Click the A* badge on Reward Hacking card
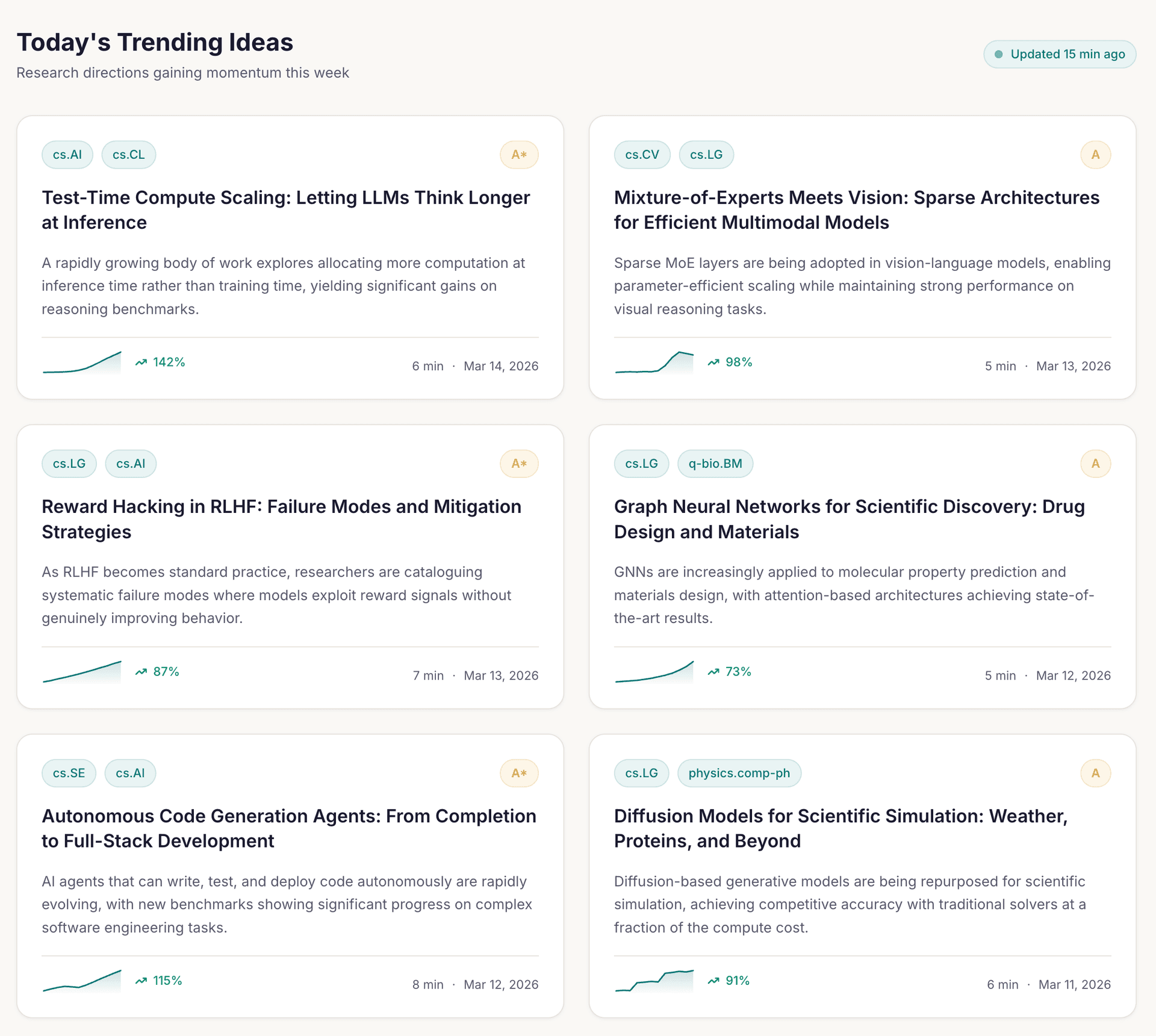This screenshot has width=1156, height=1036. [518, 464]
